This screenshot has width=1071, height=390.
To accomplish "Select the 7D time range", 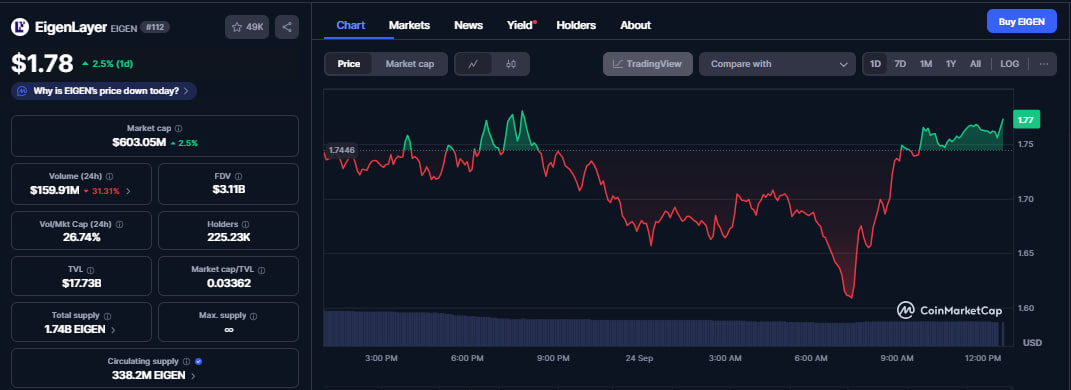I will pyautogui.click(x=900, y=64).
